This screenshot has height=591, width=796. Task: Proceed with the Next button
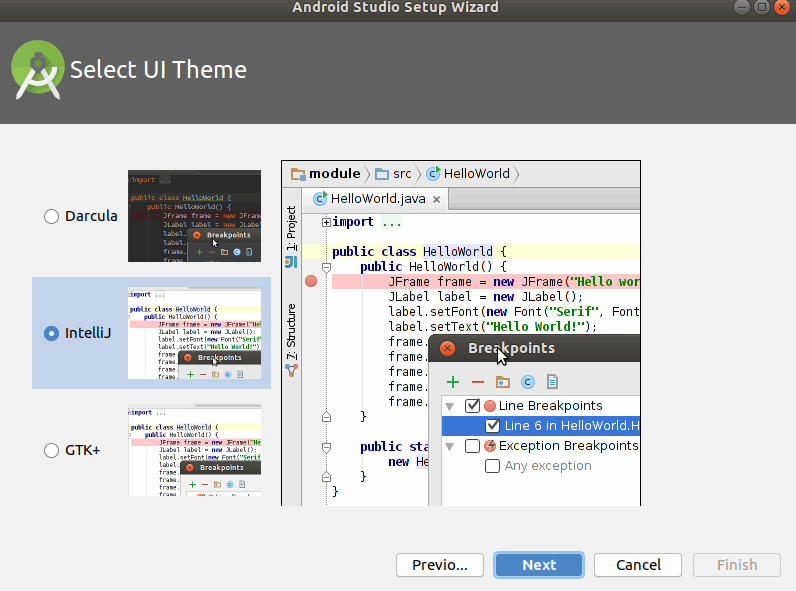click(539, 565)
